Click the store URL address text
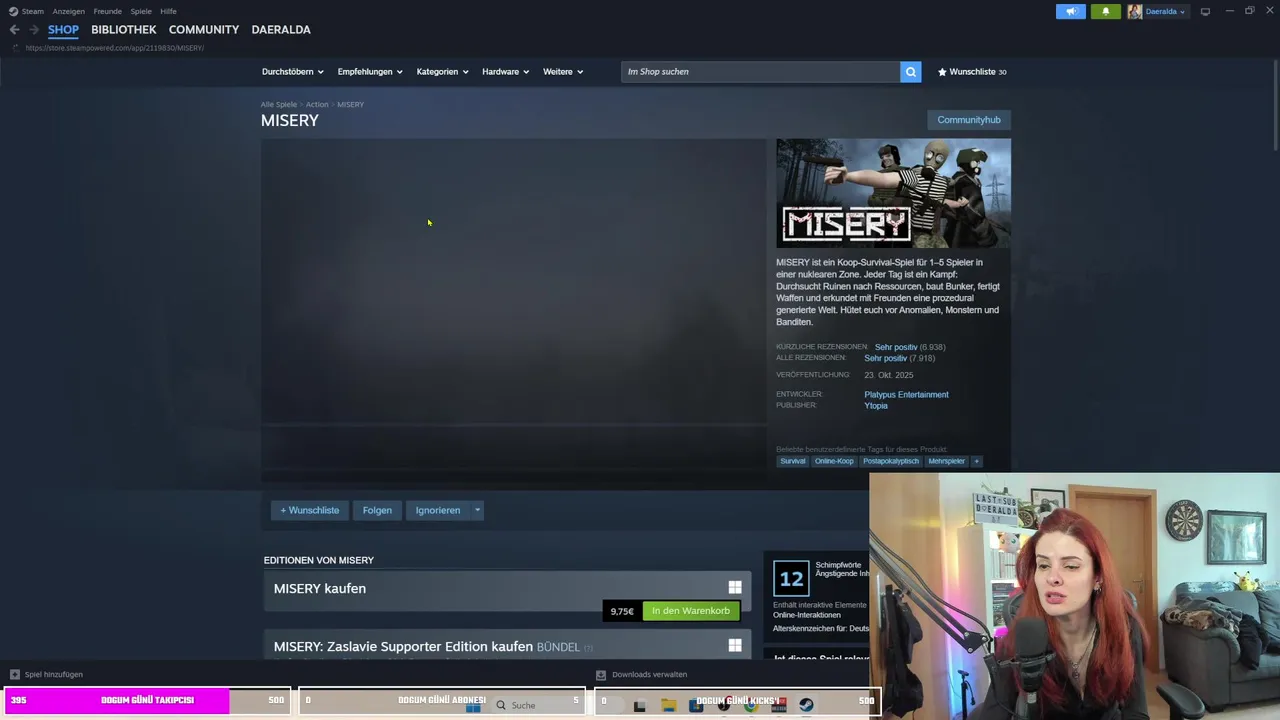This screenshot has height=720, width=1280. (x=115, y=48)
